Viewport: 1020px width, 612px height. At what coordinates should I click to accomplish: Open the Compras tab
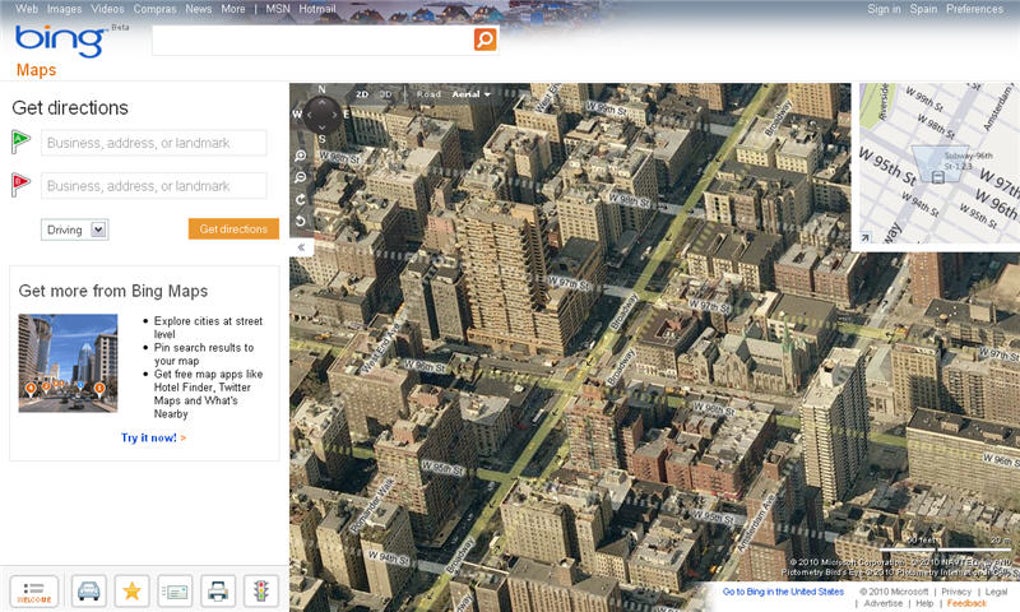[155, 9]
